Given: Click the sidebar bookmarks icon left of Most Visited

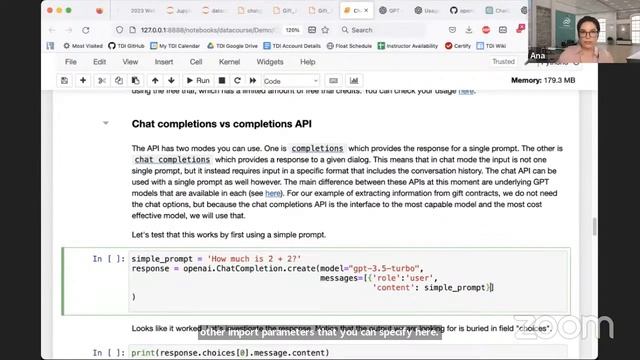Looking at the screenshot, I should [50, 46].
